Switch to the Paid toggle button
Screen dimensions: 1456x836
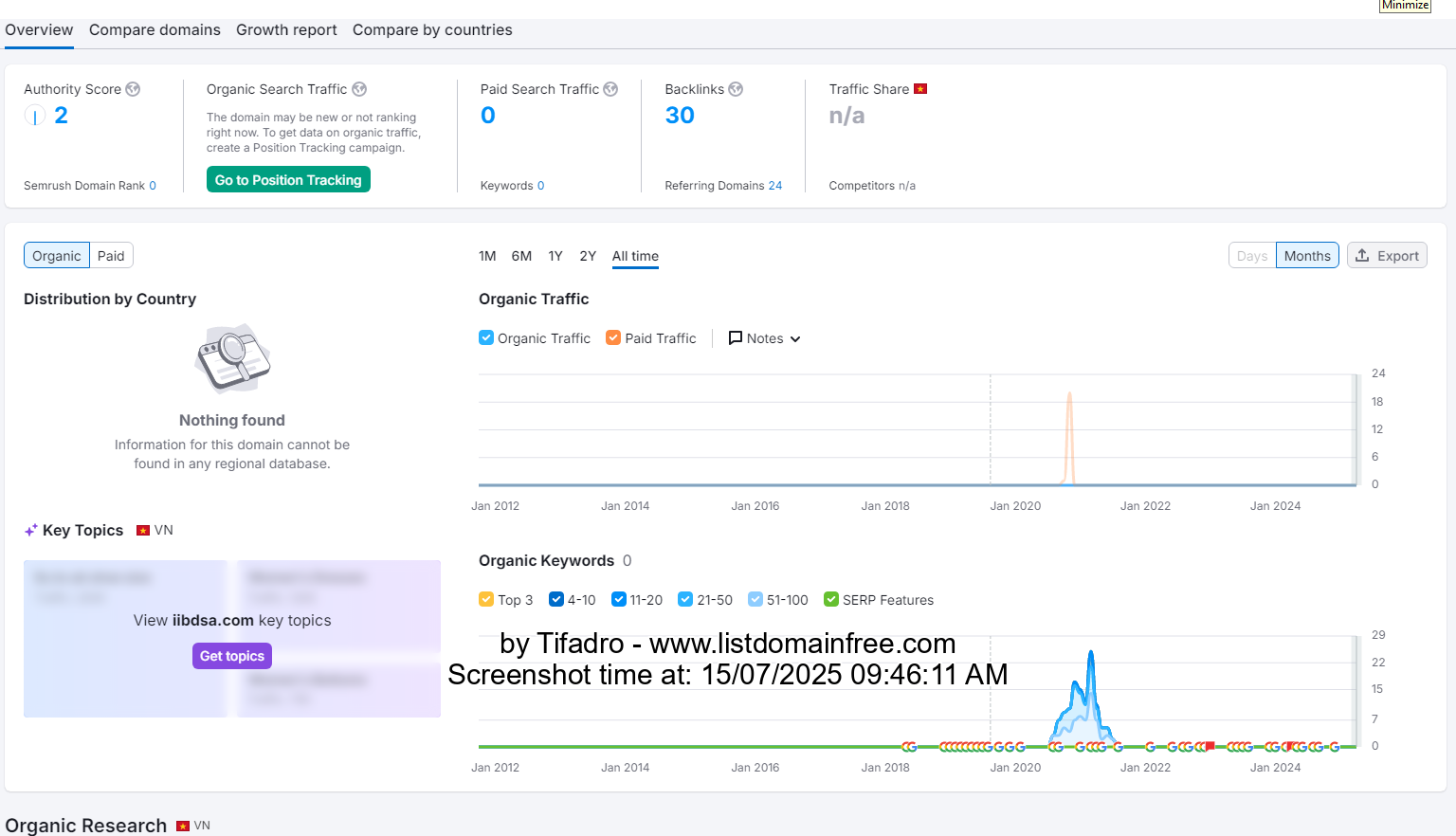(111, 256)
